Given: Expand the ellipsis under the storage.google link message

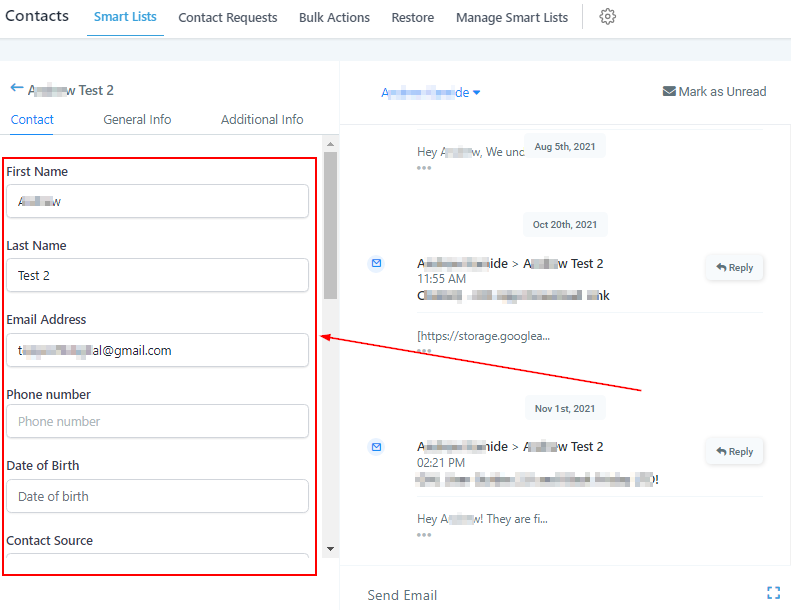Looking at the screenshot, I should pyautogui.click(x=424, y=351).
